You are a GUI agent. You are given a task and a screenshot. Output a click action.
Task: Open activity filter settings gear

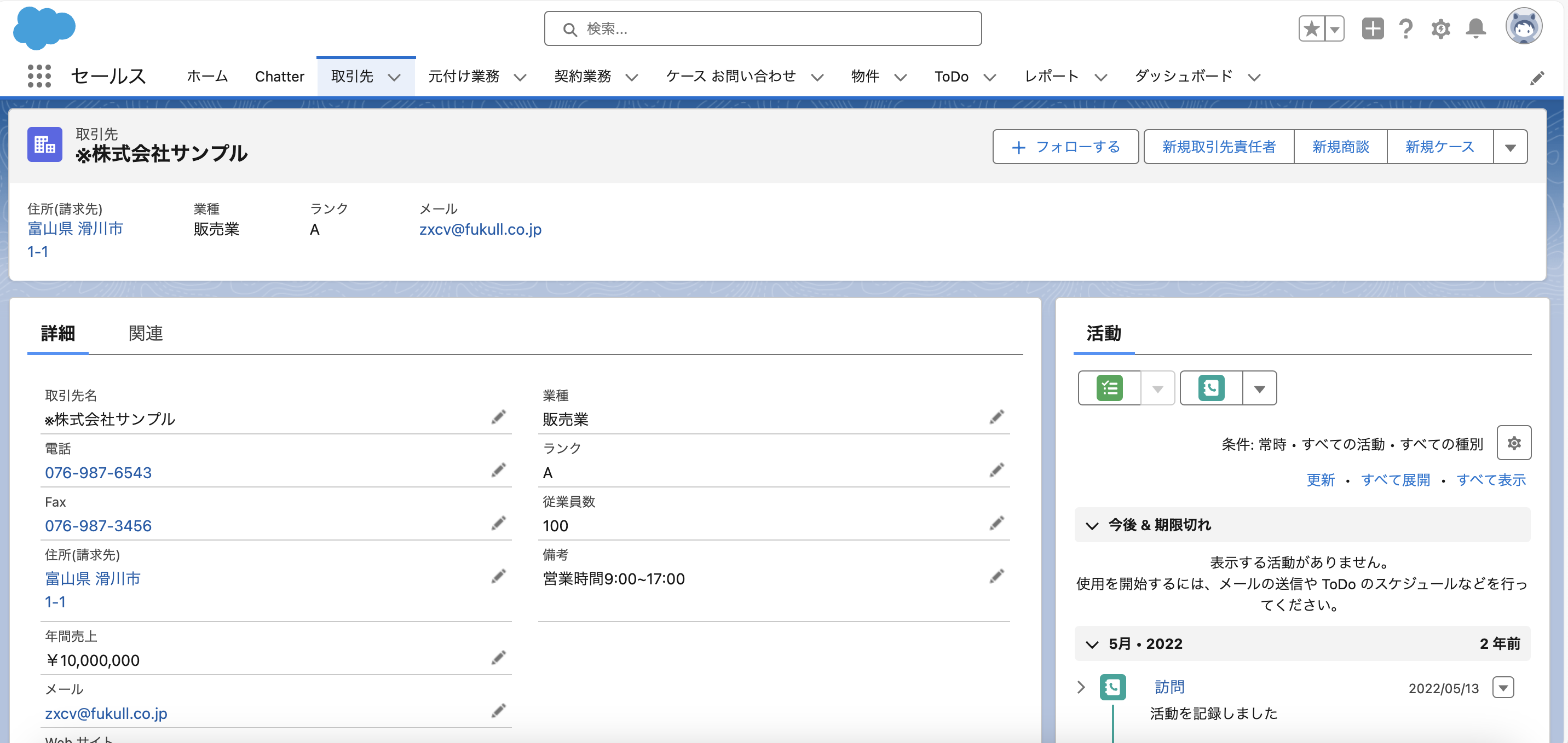(x=1514, y=443)
